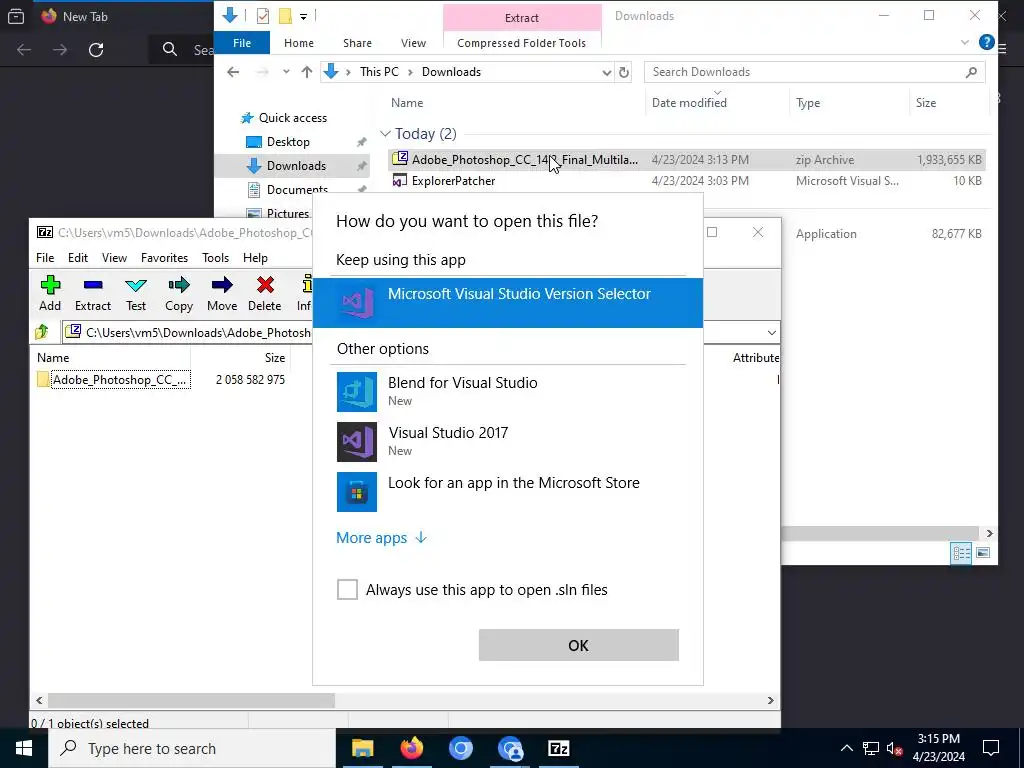Sort 7-Zip list by Size column
This screenshot has width=1024, height=768.
[275, 358]
